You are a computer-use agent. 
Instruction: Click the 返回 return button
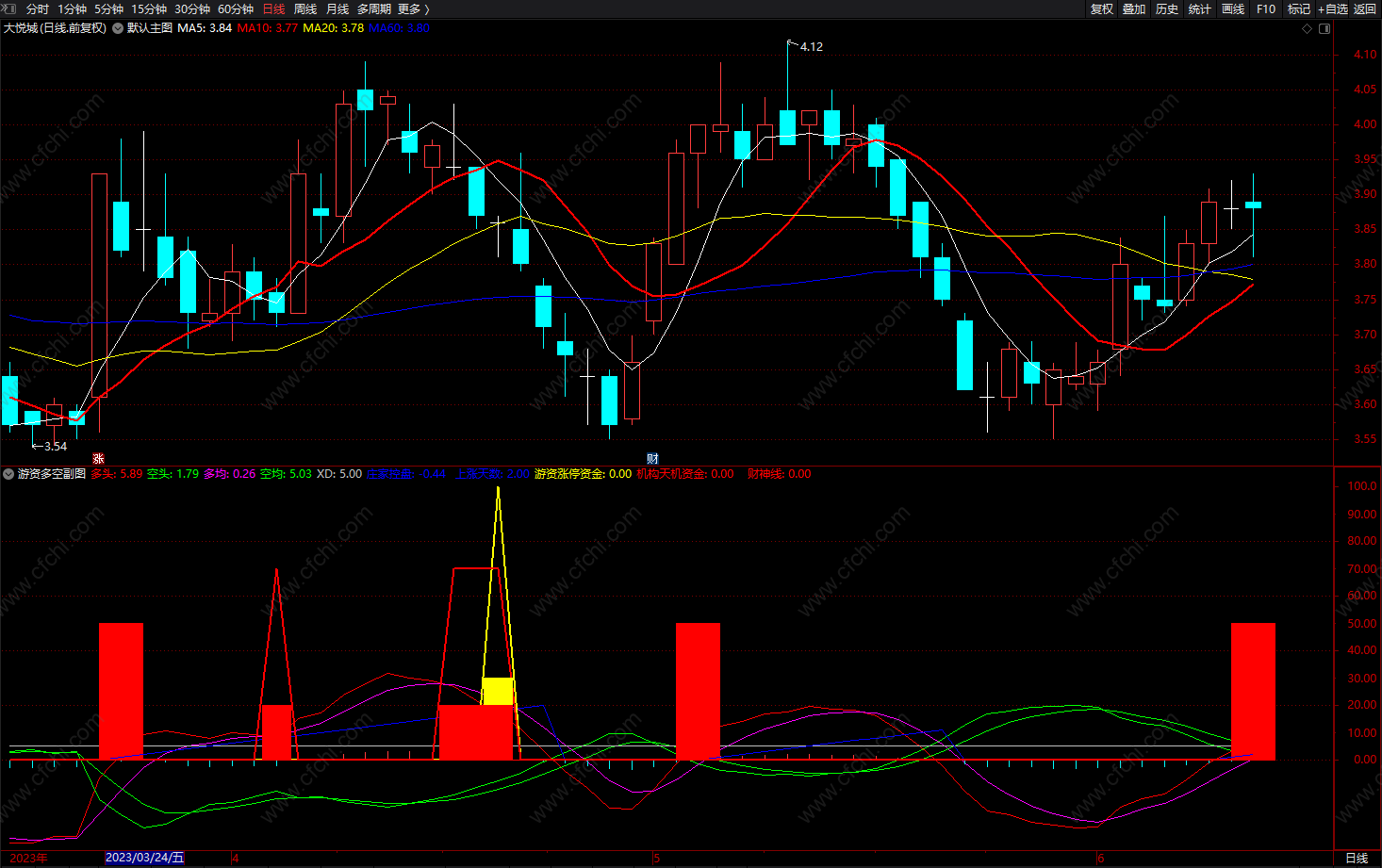coord(1365,8)
